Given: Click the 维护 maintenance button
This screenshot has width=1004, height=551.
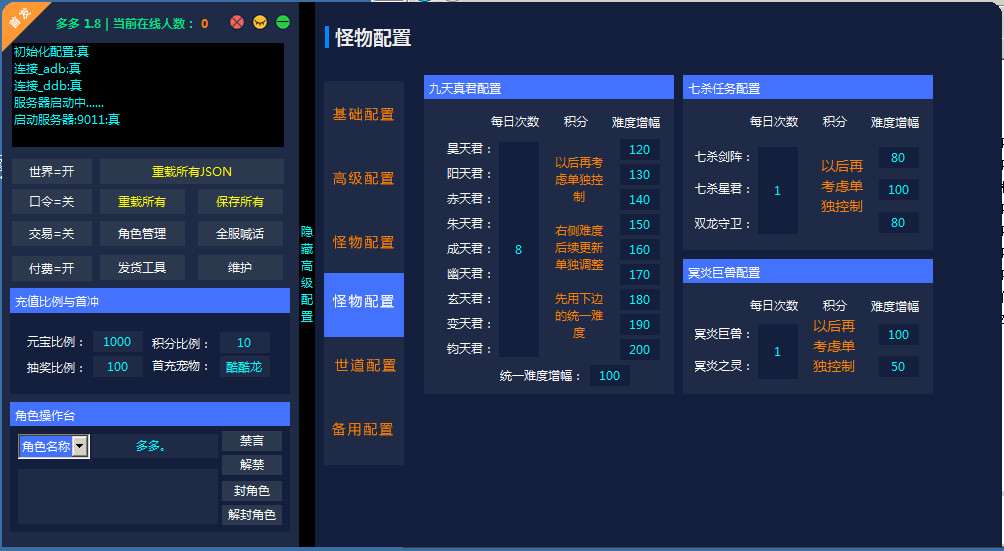Looking at the screenshot, I should point(240,268).
